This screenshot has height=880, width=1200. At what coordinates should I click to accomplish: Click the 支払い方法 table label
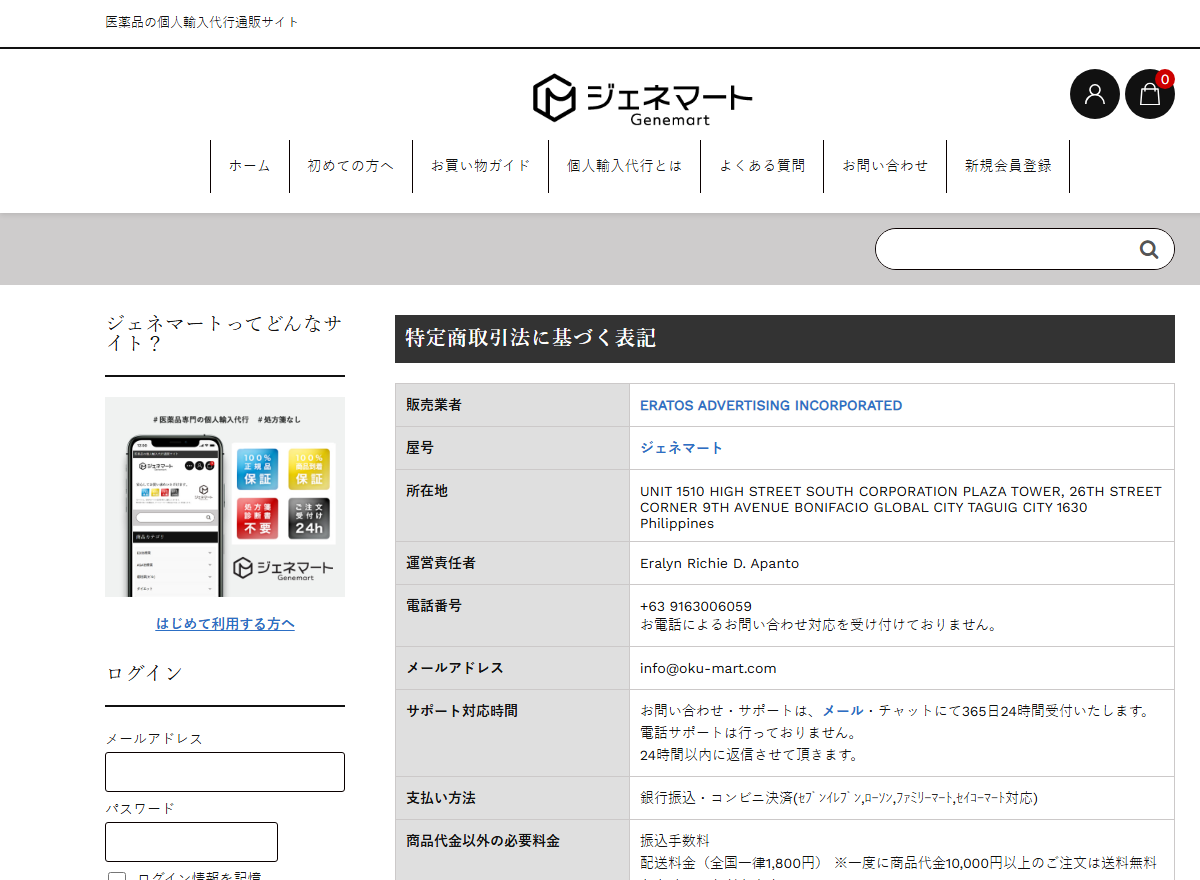[441, 798]
